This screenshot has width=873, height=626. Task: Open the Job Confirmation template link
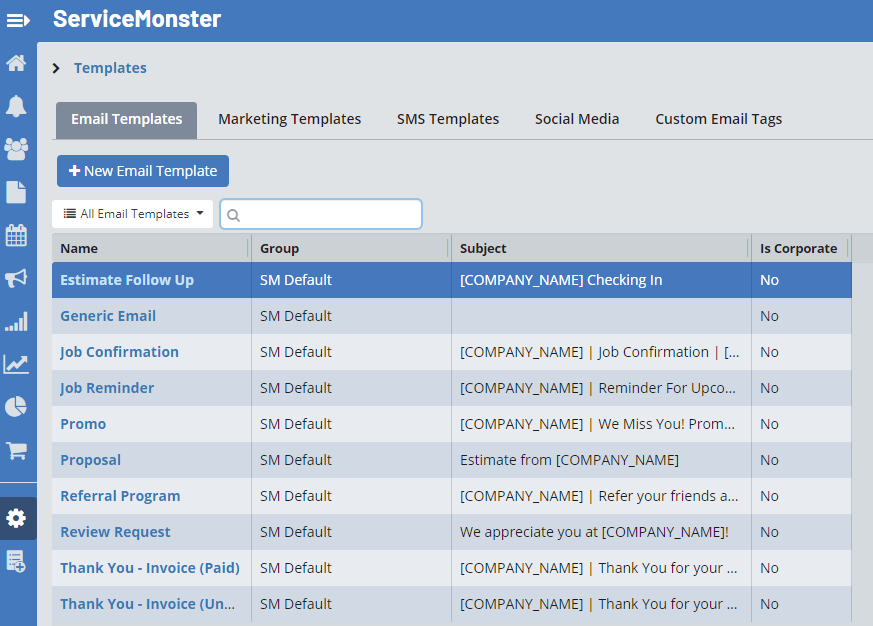119,352
